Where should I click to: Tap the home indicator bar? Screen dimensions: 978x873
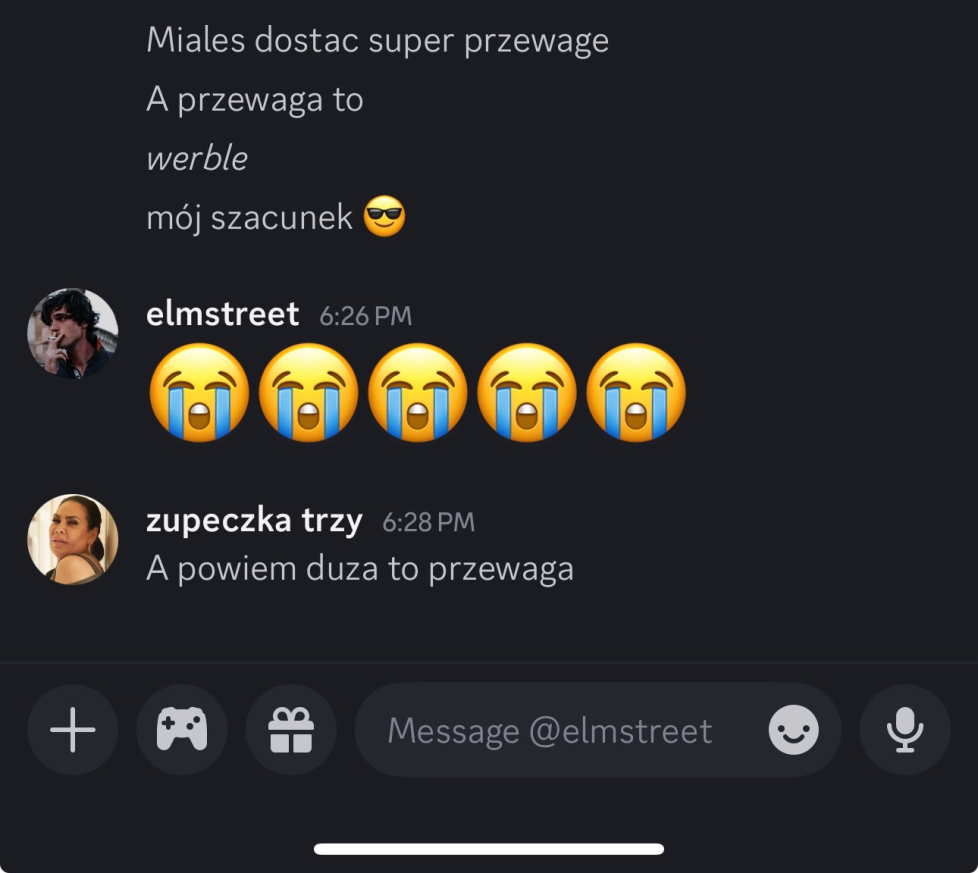tap(489, 849)
